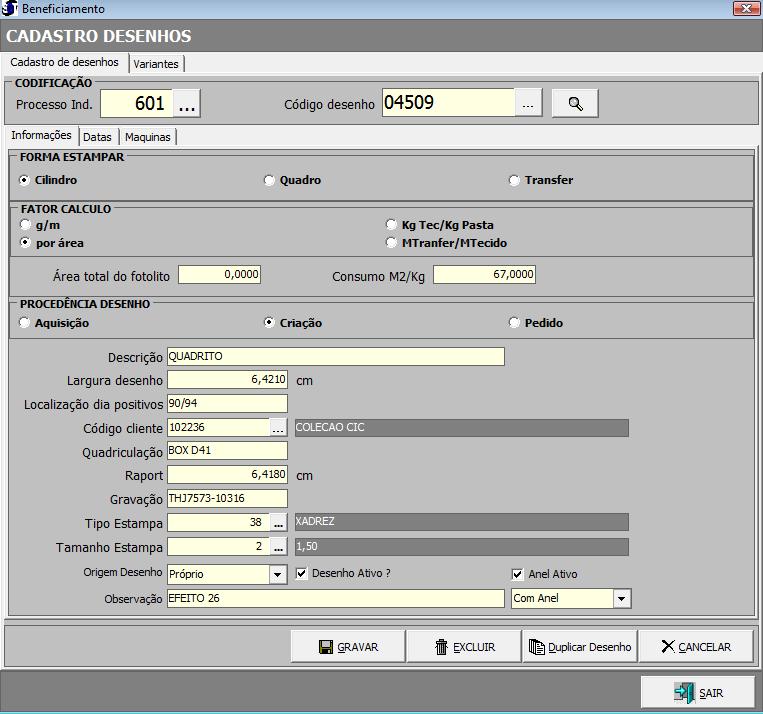The height and width of the screenshot is (714, 763).
Task: Open lookup next to Processo Ind. field
Action: pyautogui.click(x=188, y=103)
